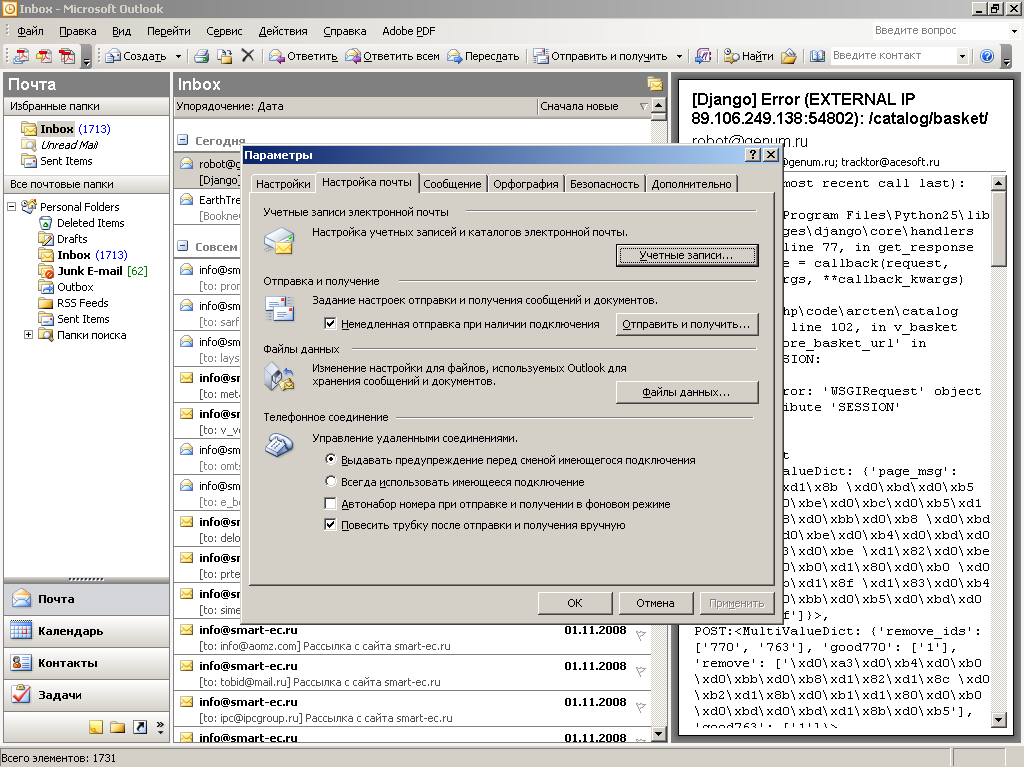Click the Print icon in the toolbar

point(201,56)
